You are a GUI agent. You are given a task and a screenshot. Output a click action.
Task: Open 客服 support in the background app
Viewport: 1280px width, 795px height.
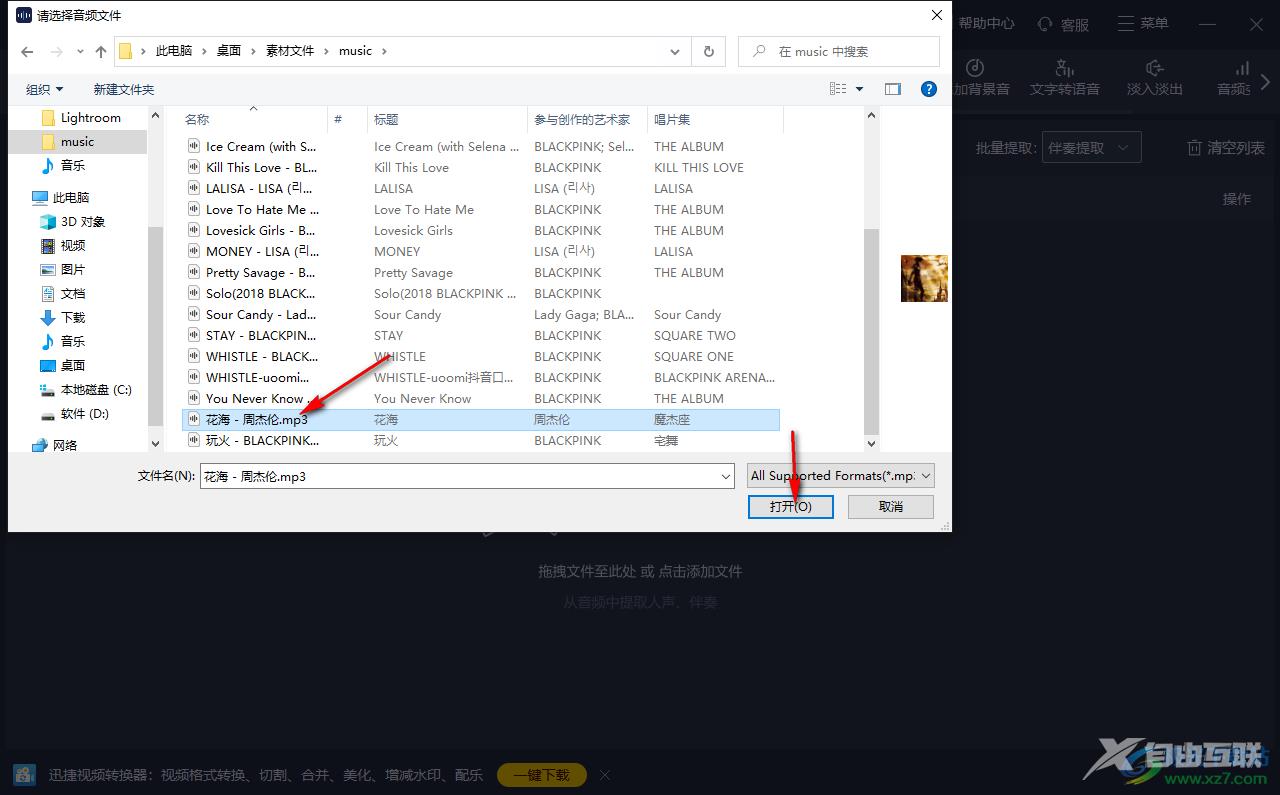(1064, 24)
